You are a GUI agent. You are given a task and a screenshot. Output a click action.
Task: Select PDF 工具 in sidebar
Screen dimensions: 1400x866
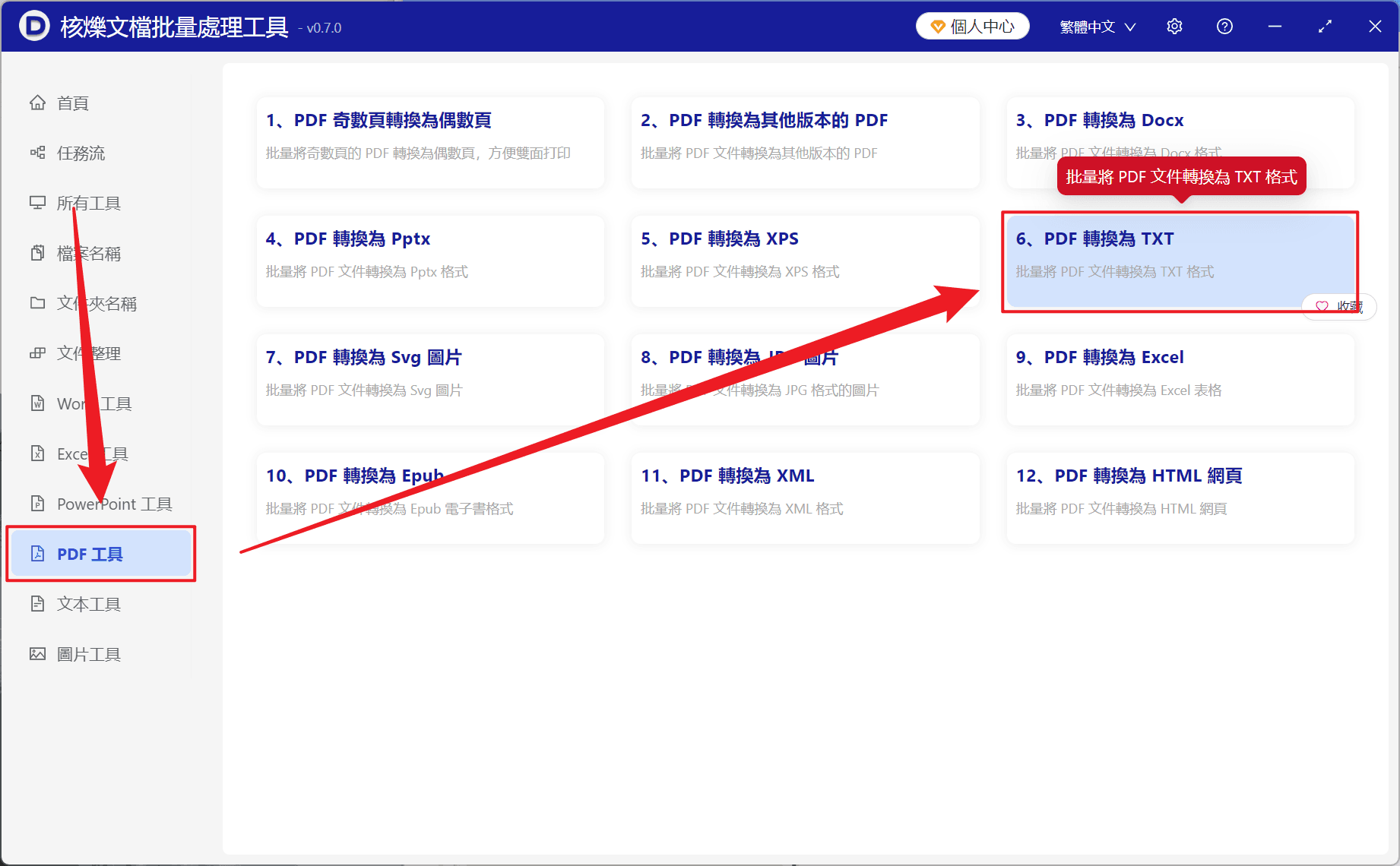[x=101, y=554]
